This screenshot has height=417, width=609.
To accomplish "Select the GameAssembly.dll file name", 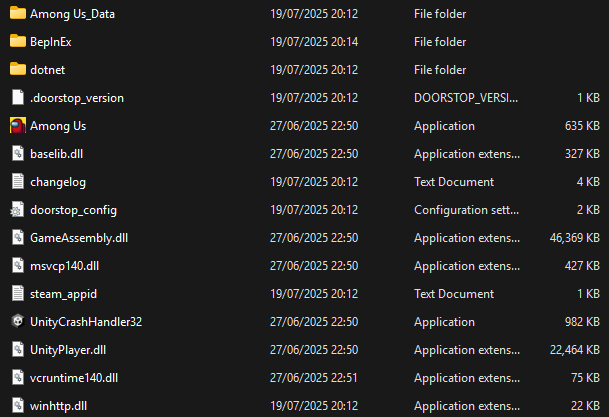I will 79,238.
